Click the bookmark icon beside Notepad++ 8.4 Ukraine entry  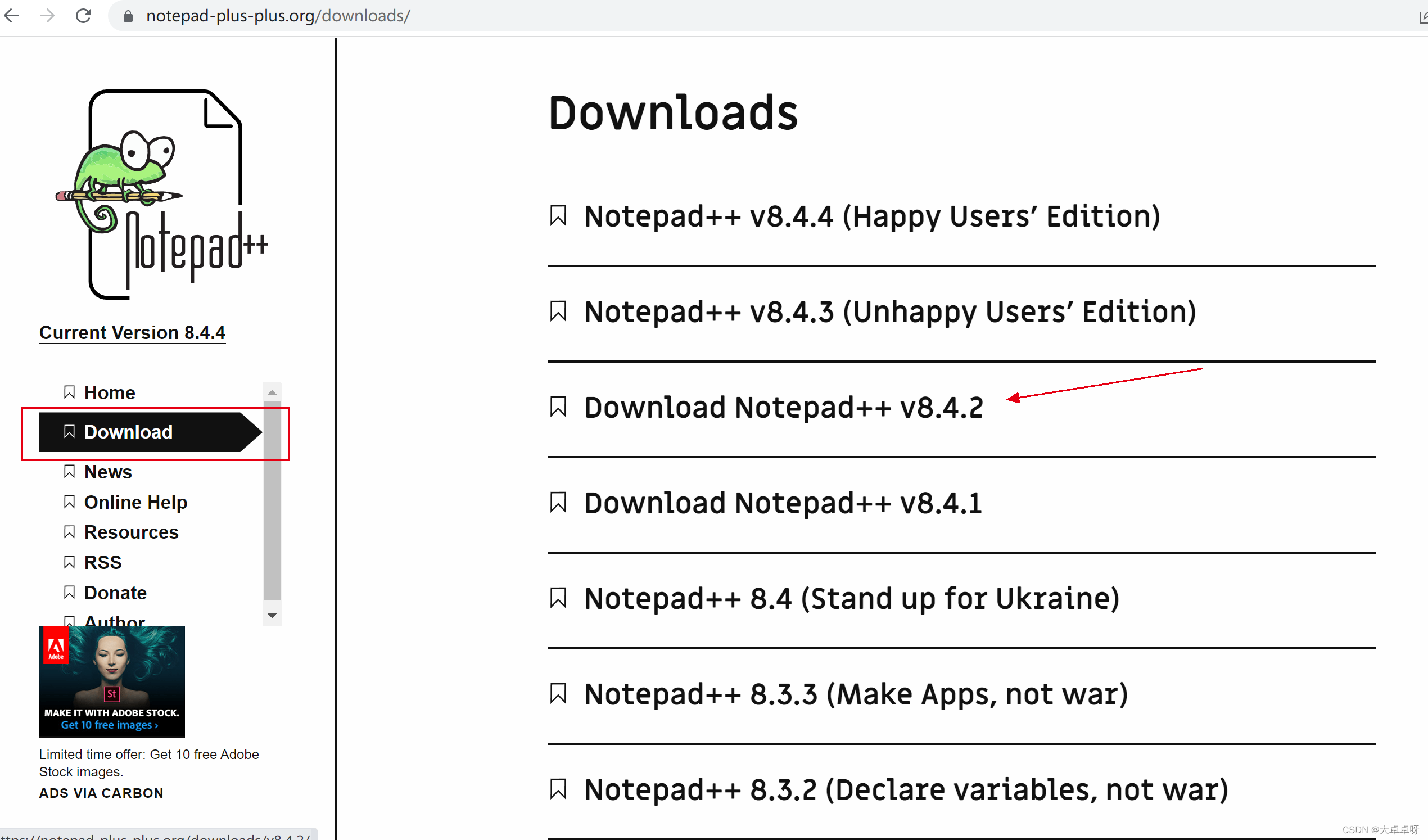pos(559,598)
